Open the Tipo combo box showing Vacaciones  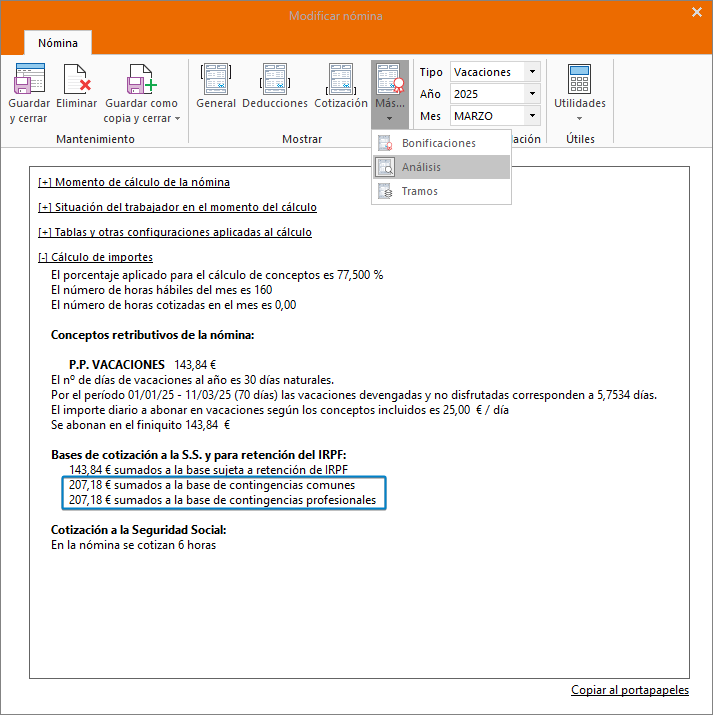(495, 72)
